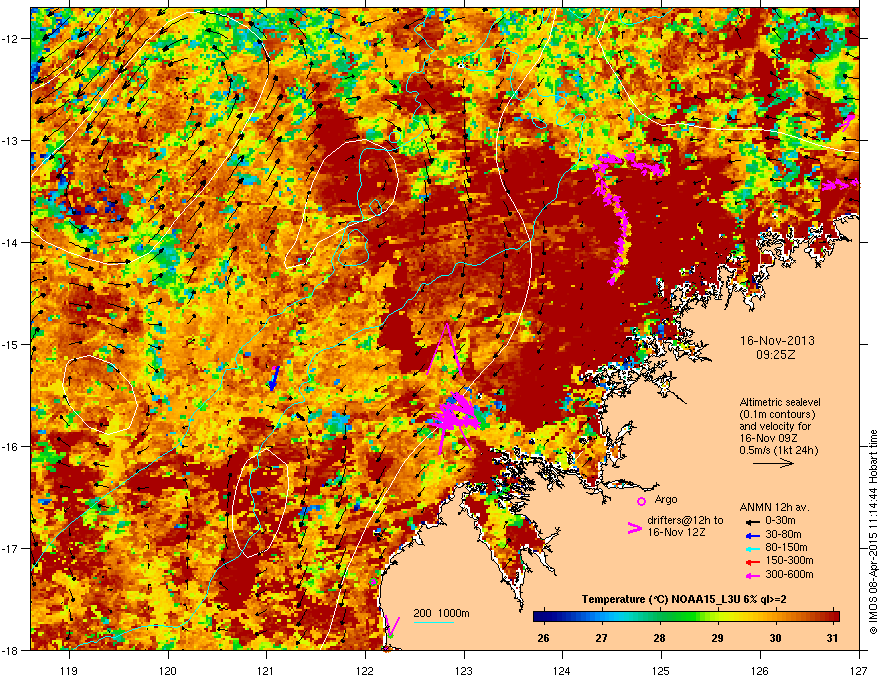Click the 'Argo' legend label
The width and height of the screenshot is (880, 680).
666,499
